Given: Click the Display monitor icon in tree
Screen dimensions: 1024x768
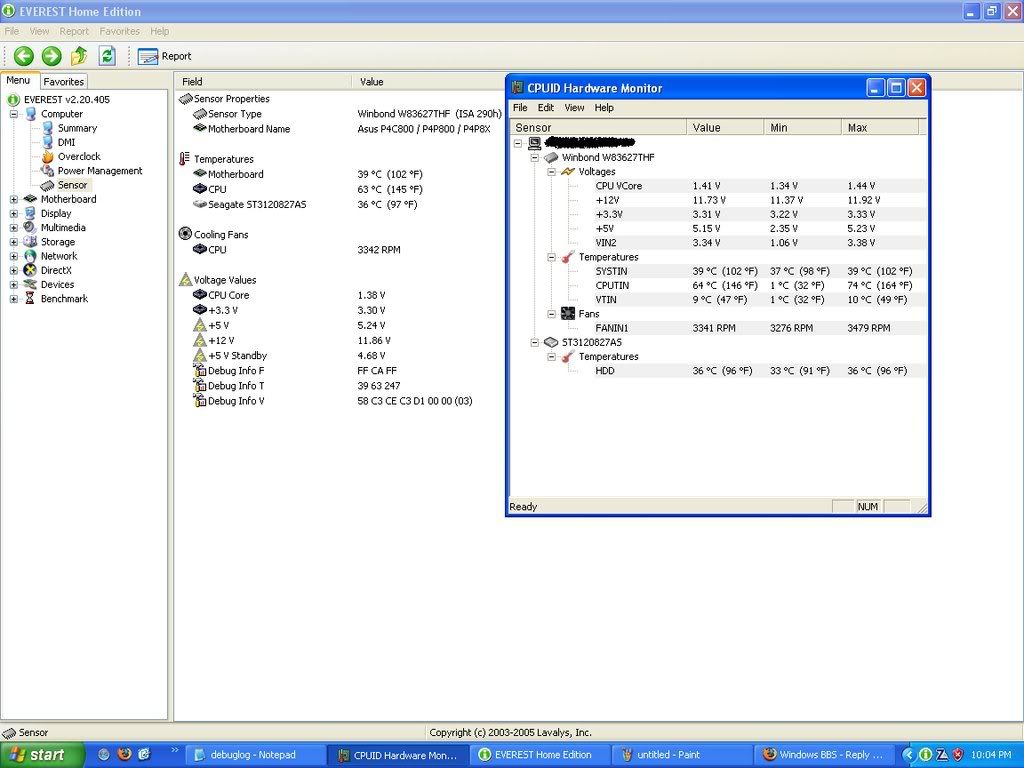Looking at the screenshot, I should [x=30, y=214].
